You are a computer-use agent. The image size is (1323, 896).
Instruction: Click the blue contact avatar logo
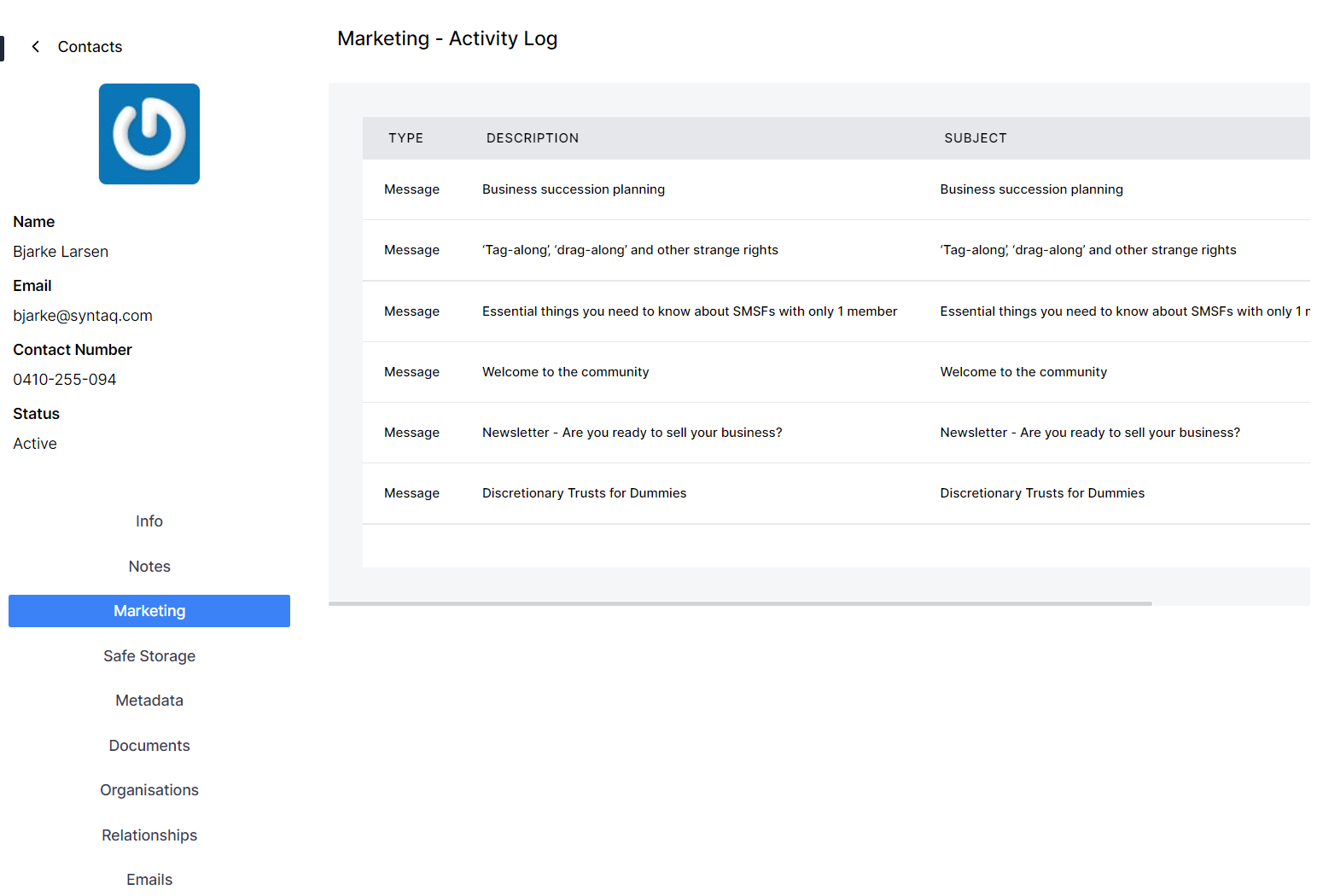tap(149, 134)
